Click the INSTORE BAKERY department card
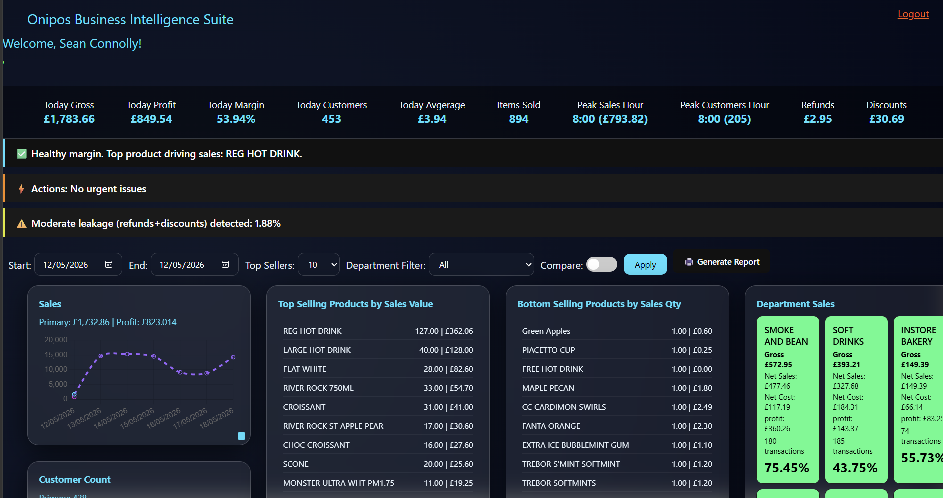This screenshot has width=943, height=498. (x=920, y=399)
